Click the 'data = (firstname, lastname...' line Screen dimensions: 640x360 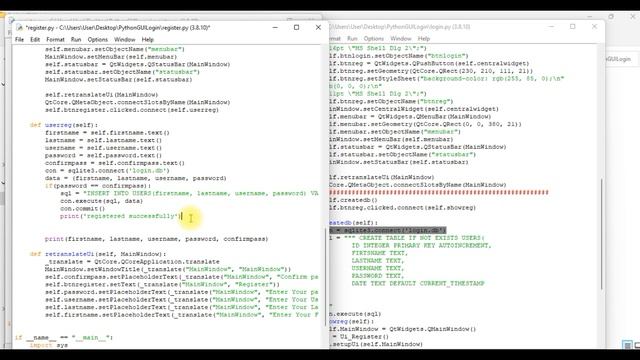(136, 178)
